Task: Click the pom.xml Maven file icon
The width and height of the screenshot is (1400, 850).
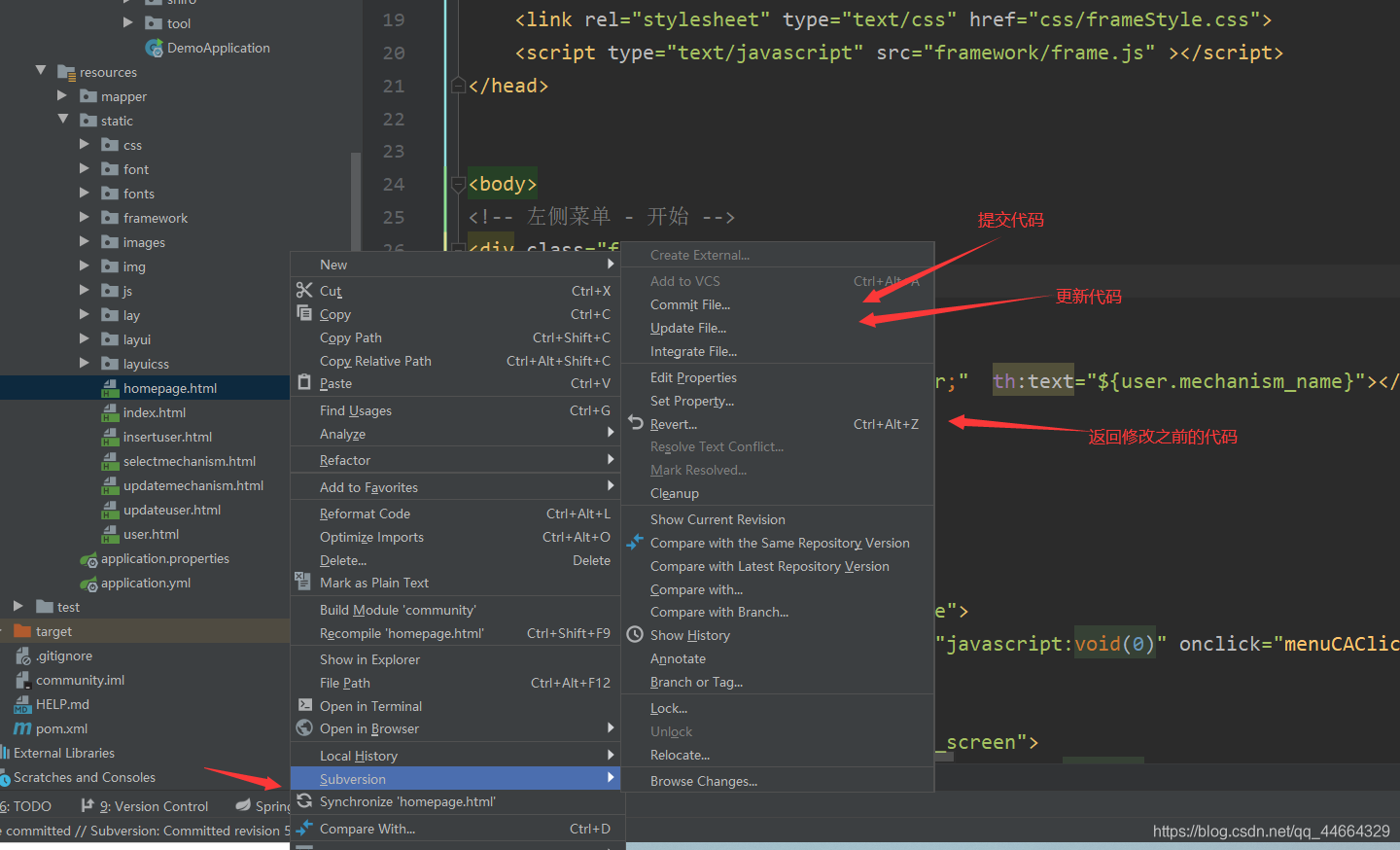Action: tap(22, 728)
